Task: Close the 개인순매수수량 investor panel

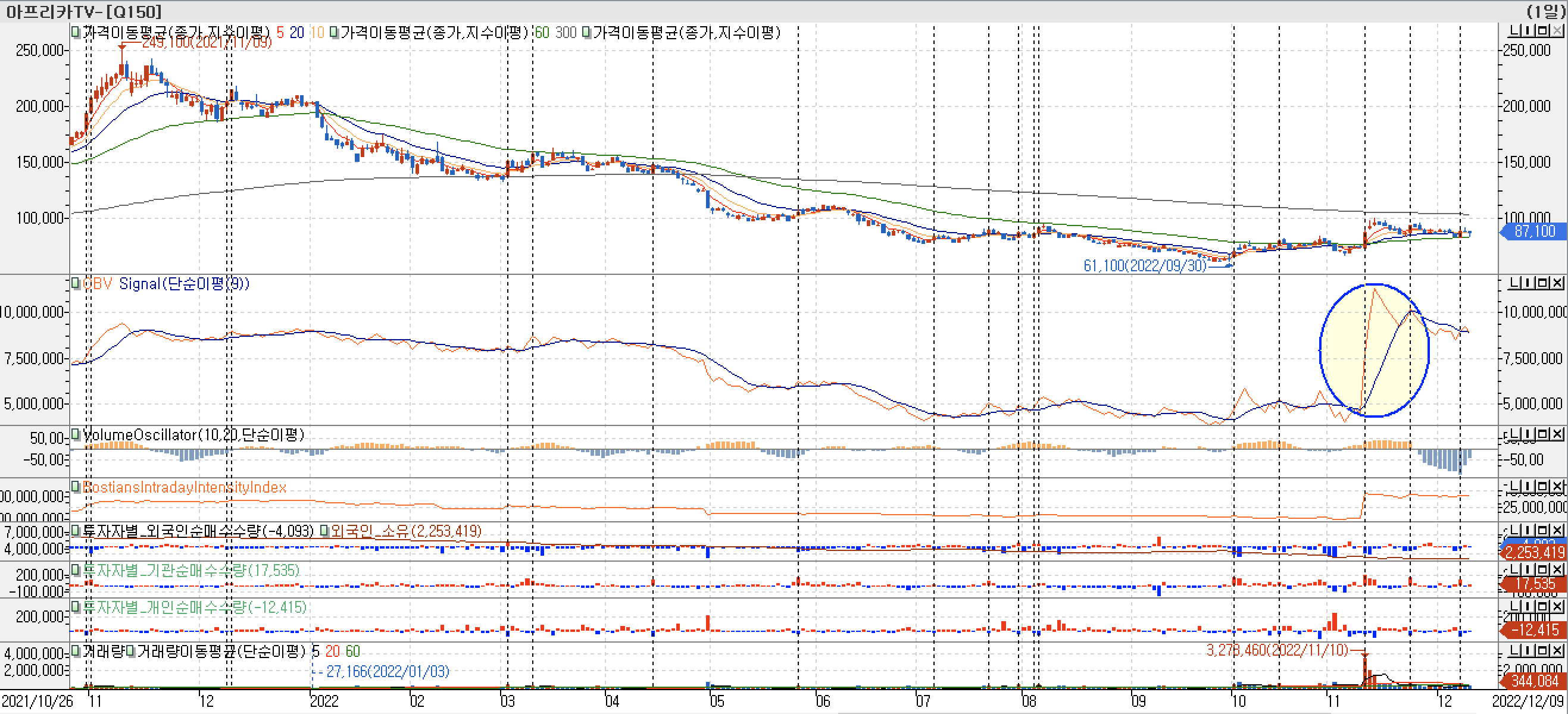Action: tap(1557, 606)
